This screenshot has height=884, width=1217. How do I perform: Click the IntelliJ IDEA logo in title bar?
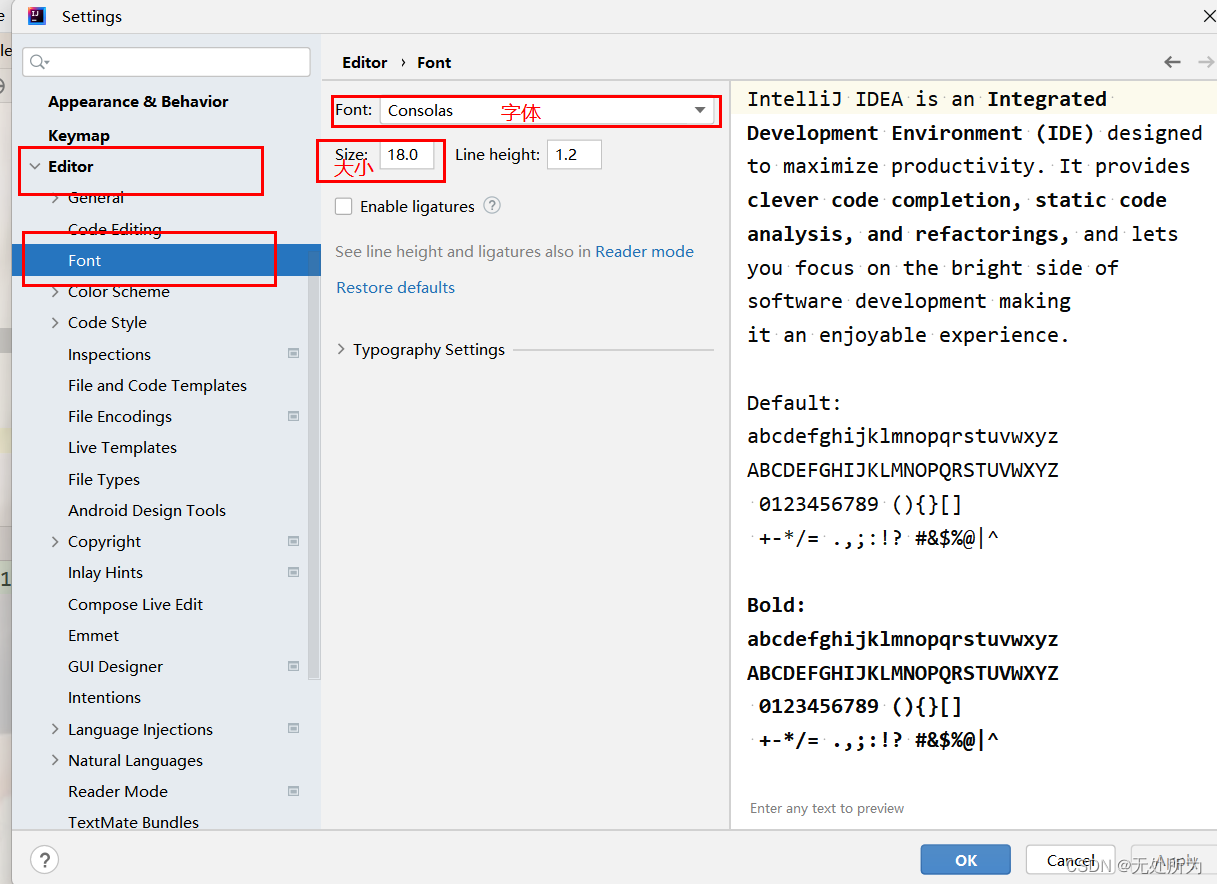(37, 16)
